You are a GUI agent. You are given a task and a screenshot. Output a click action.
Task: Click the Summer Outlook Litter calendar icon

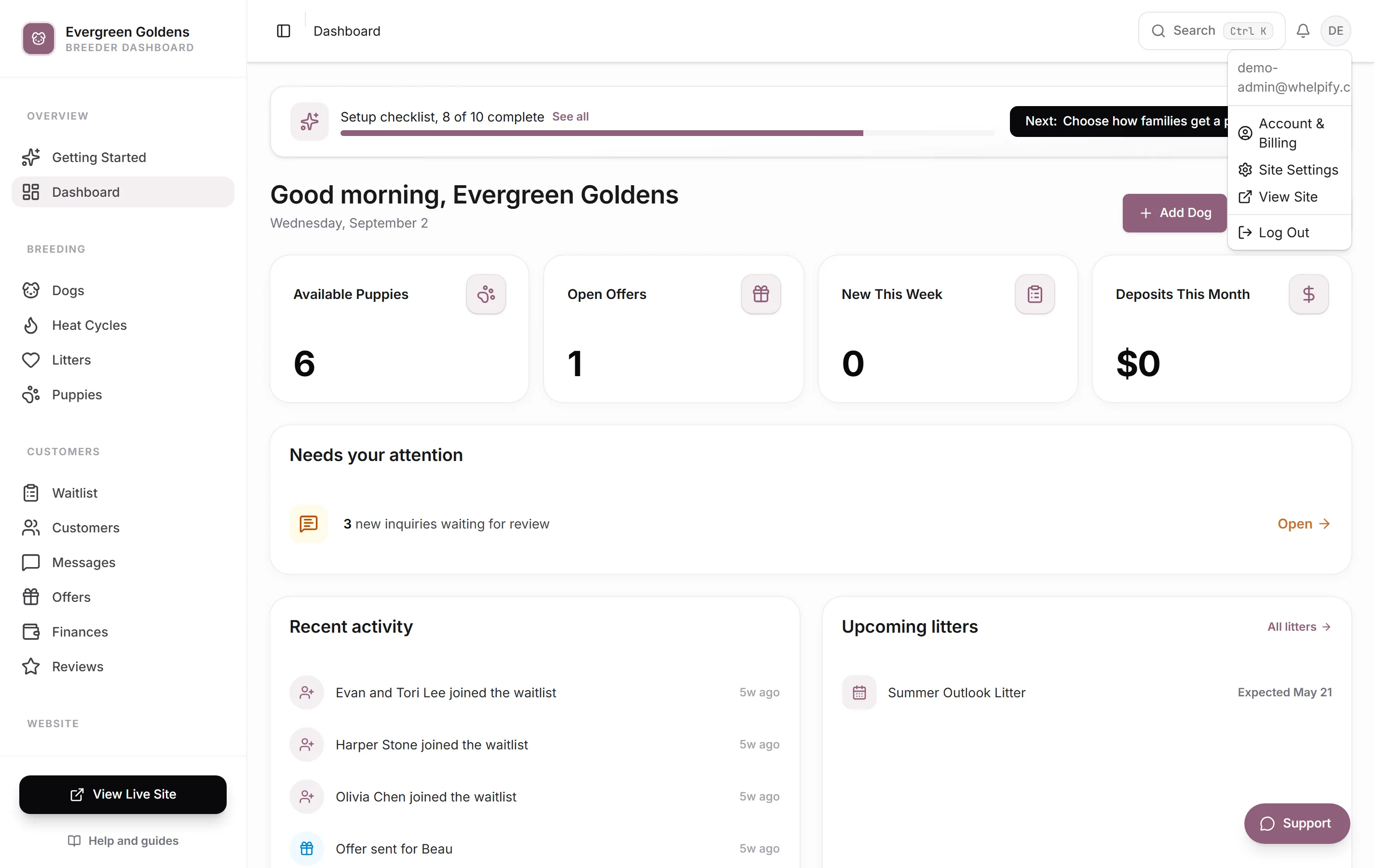[859, 692]
